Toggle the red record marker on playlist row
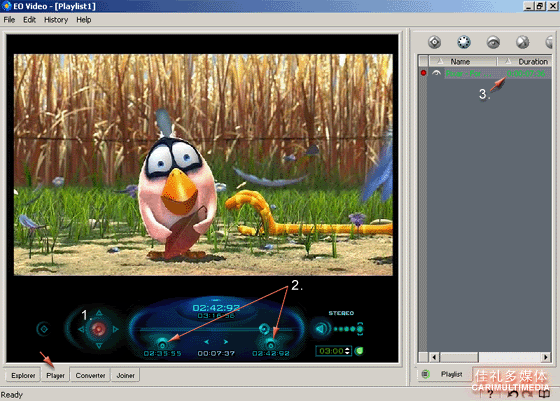The image size is (560, 401). pos(423,73)
